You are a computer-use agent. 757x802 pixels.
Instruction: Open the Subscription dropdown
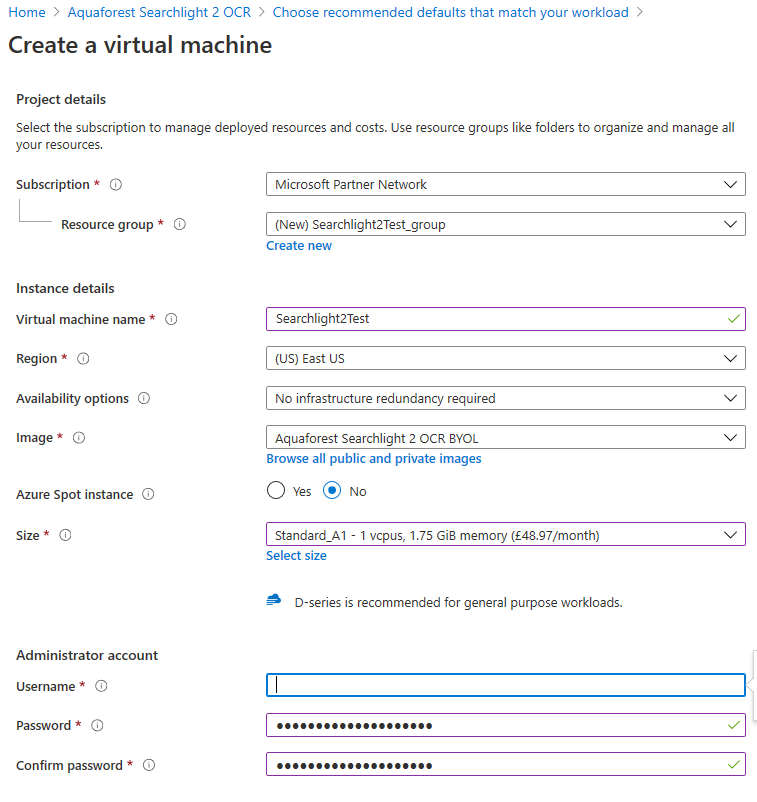[x=505, y=184]
